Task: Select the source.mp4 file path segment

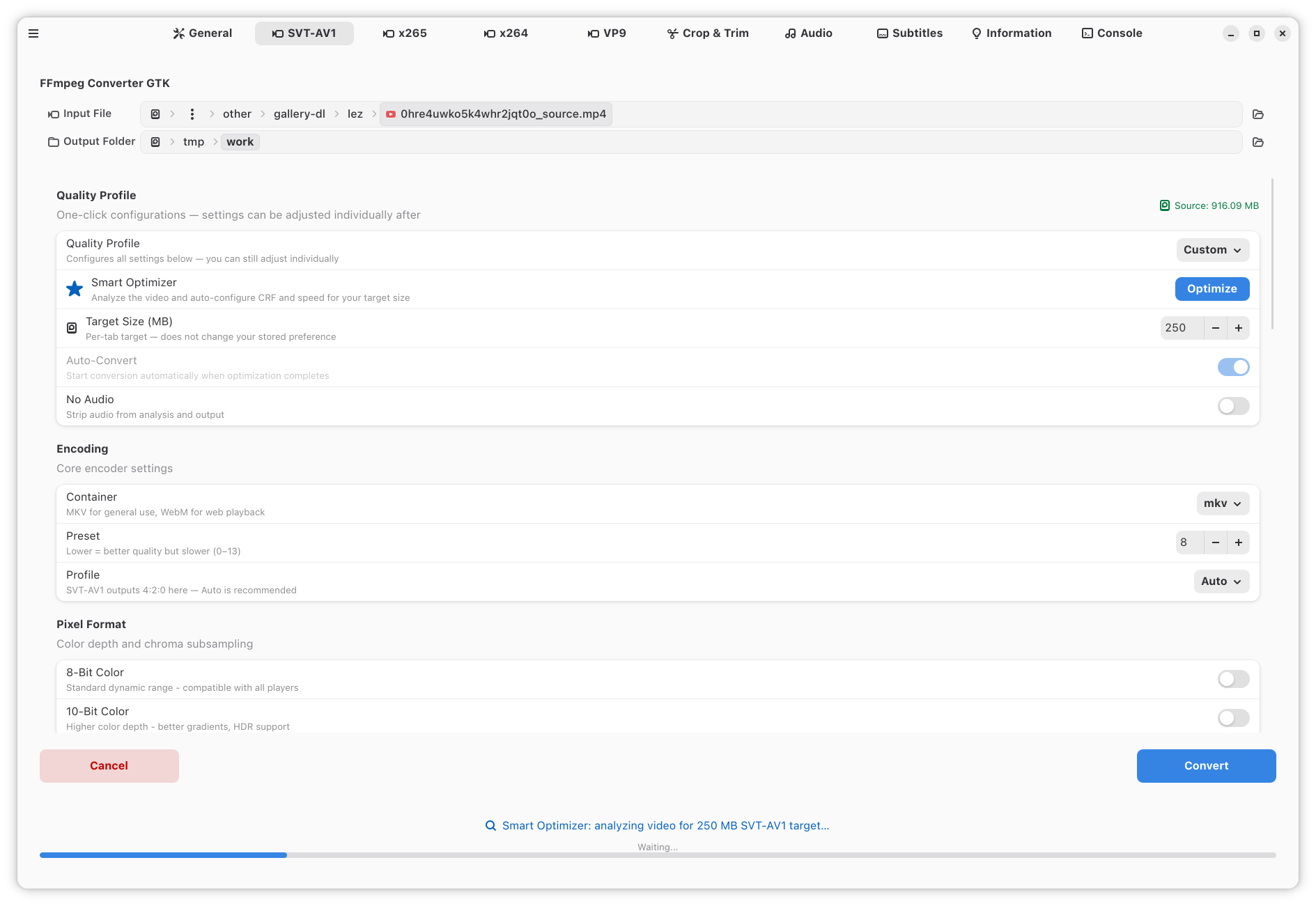Action: (x=496, y=114)
